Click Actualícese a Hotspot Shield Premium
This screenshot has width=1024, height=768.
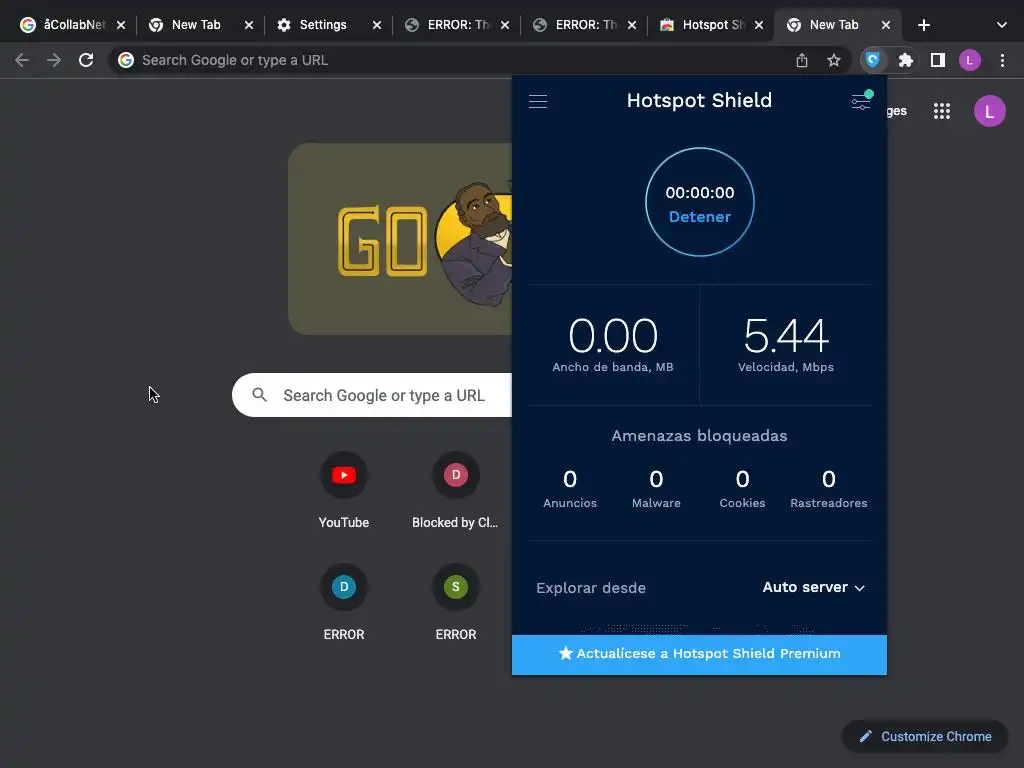[x=699, y=654]
